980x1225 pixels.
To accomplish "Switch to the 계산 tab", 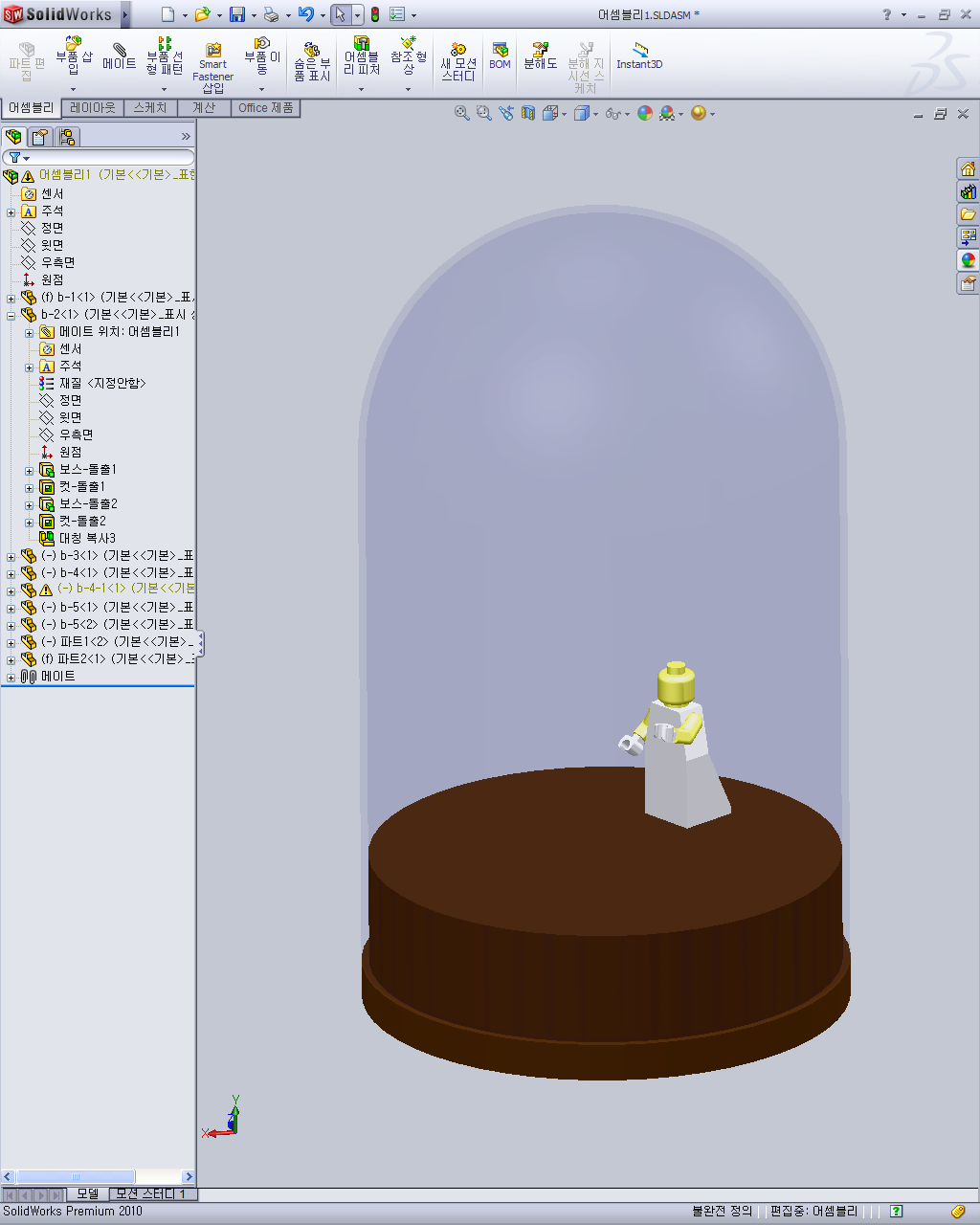I will 204,108.
